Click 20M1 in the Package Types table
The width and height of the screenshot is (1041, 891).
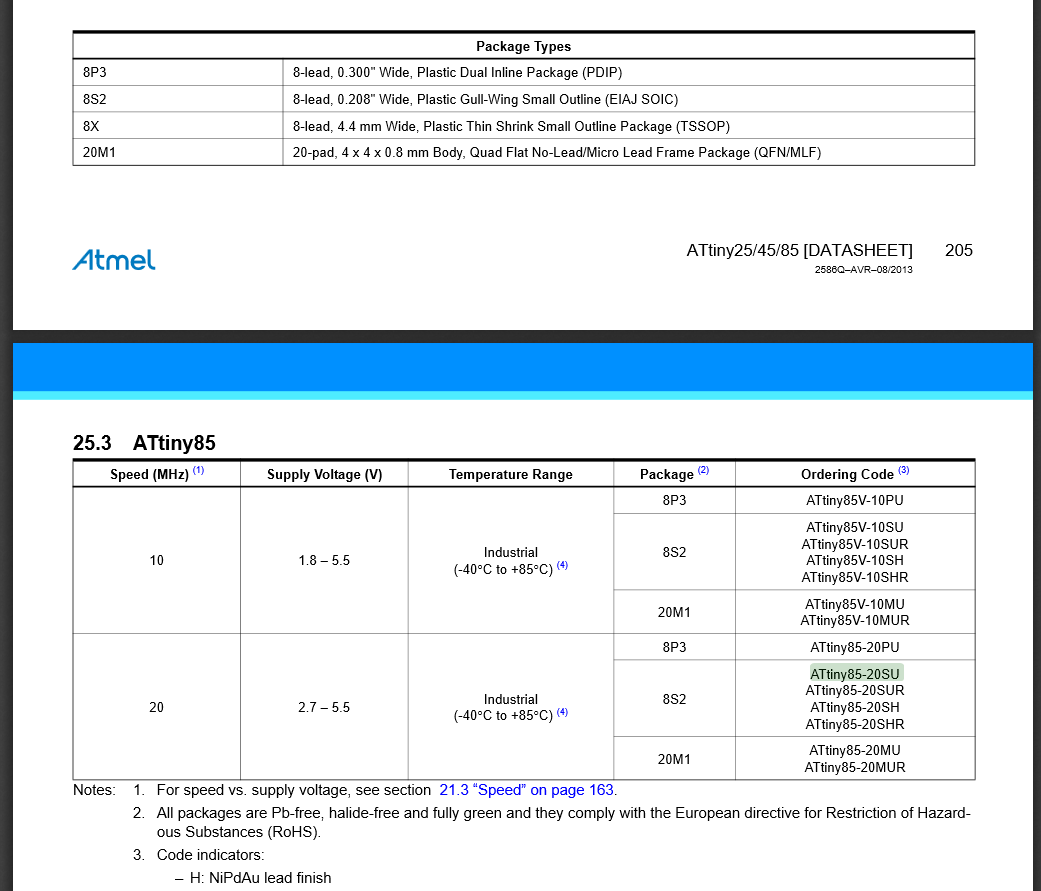100,153
